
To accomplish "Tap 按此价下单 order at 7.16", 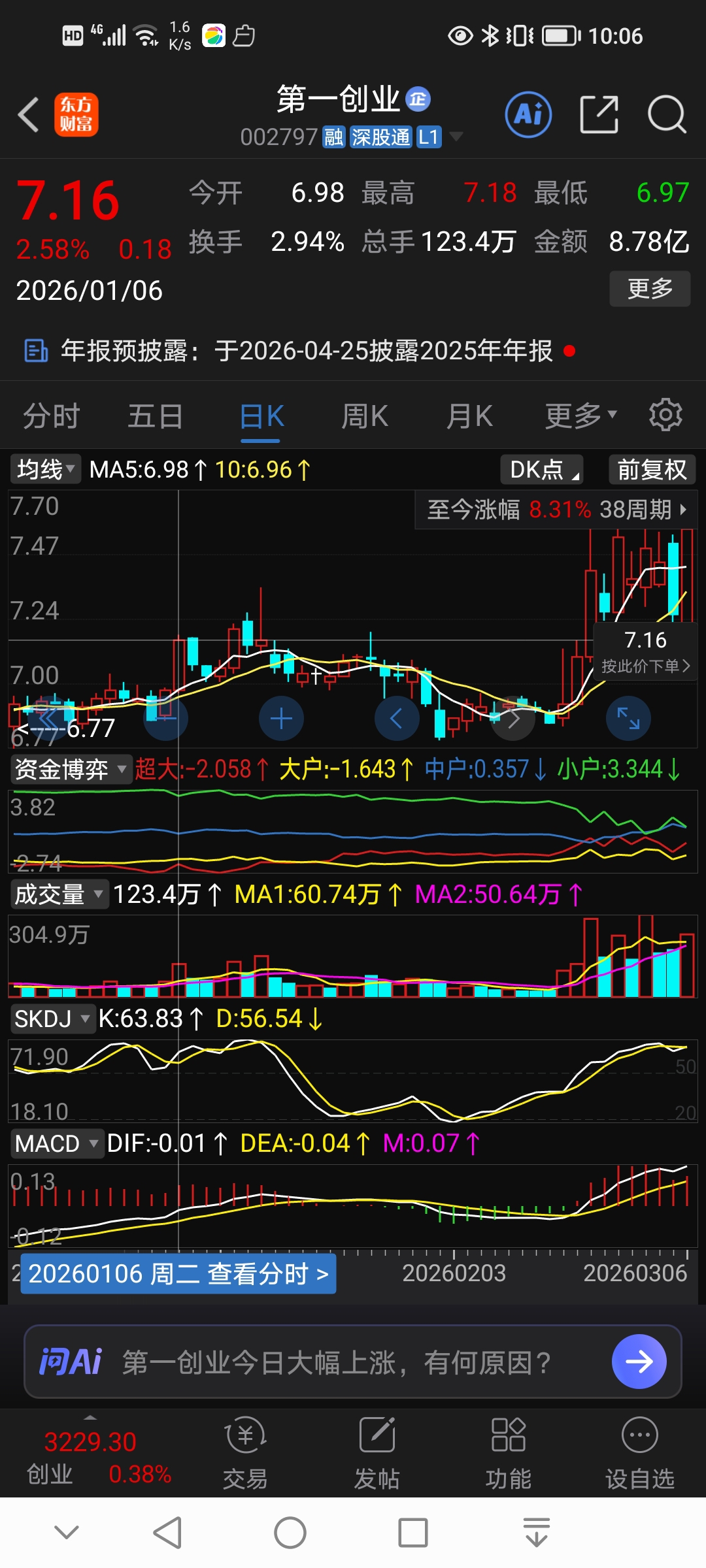I will 645,652.
